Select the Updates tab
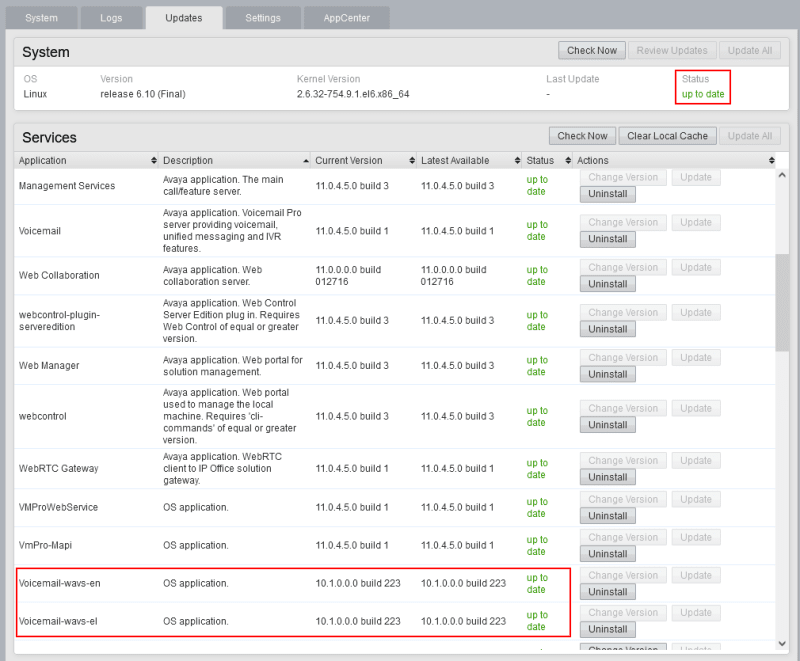800x661 pixels. 184,18
